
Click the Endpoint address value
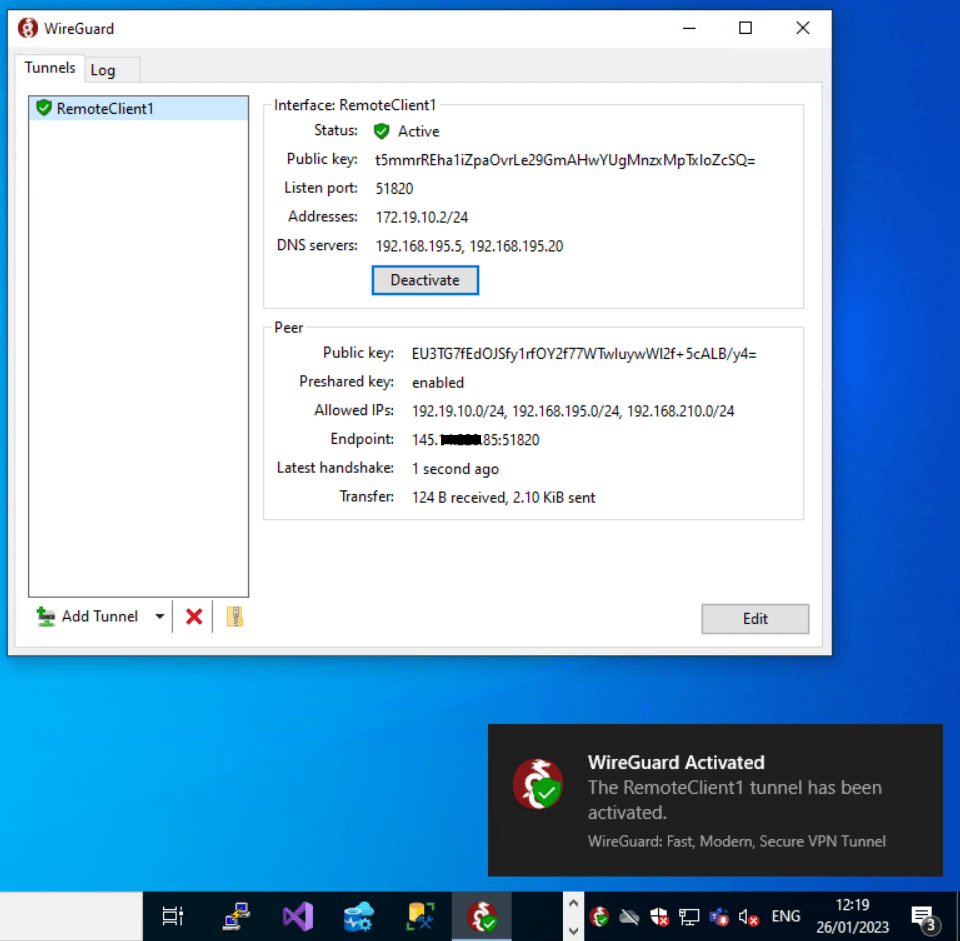476,440
